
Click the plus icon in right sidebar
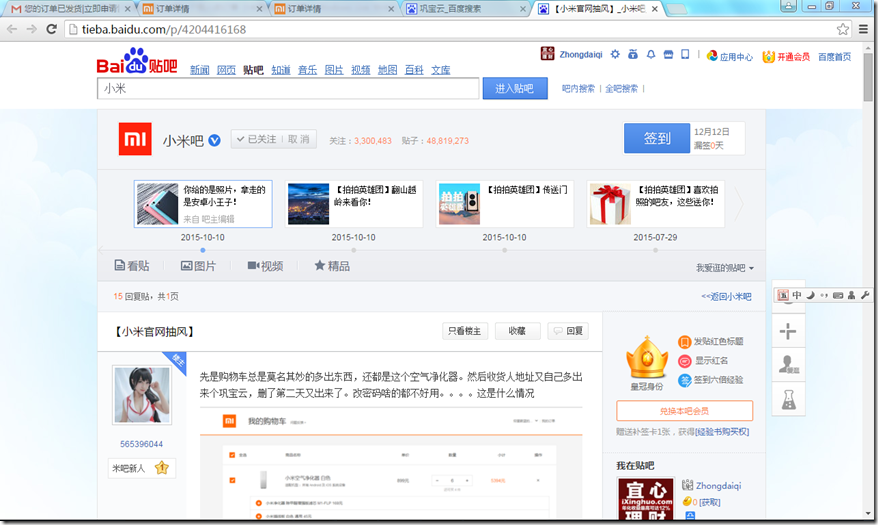click(788, 331)
